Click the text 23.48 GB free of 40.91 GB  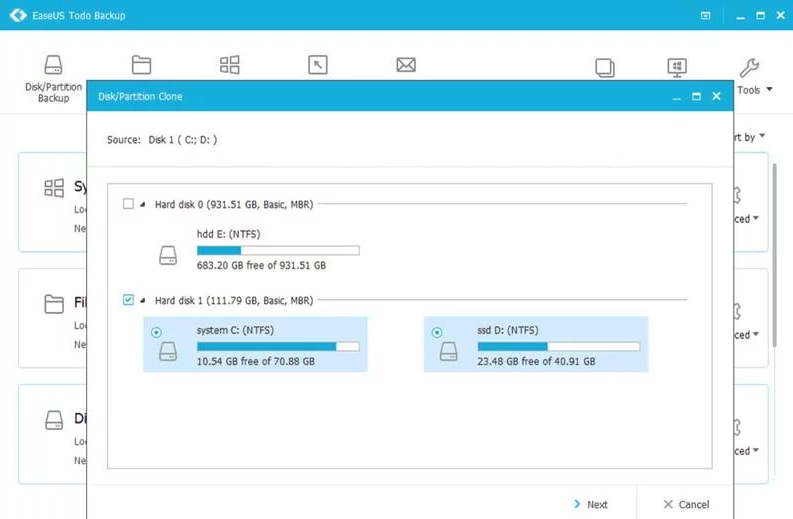pos(536,361)
